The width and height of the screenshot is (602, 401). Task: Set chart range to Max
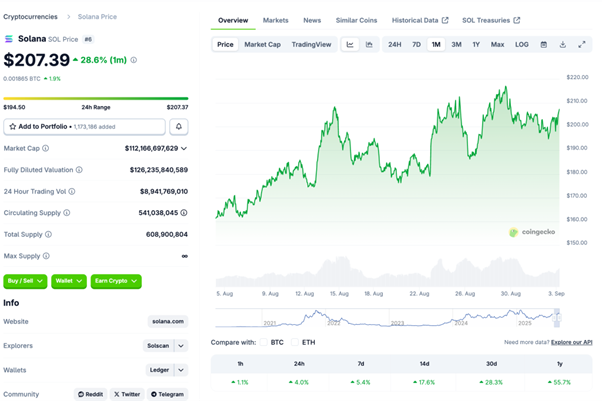click(498, 45)
